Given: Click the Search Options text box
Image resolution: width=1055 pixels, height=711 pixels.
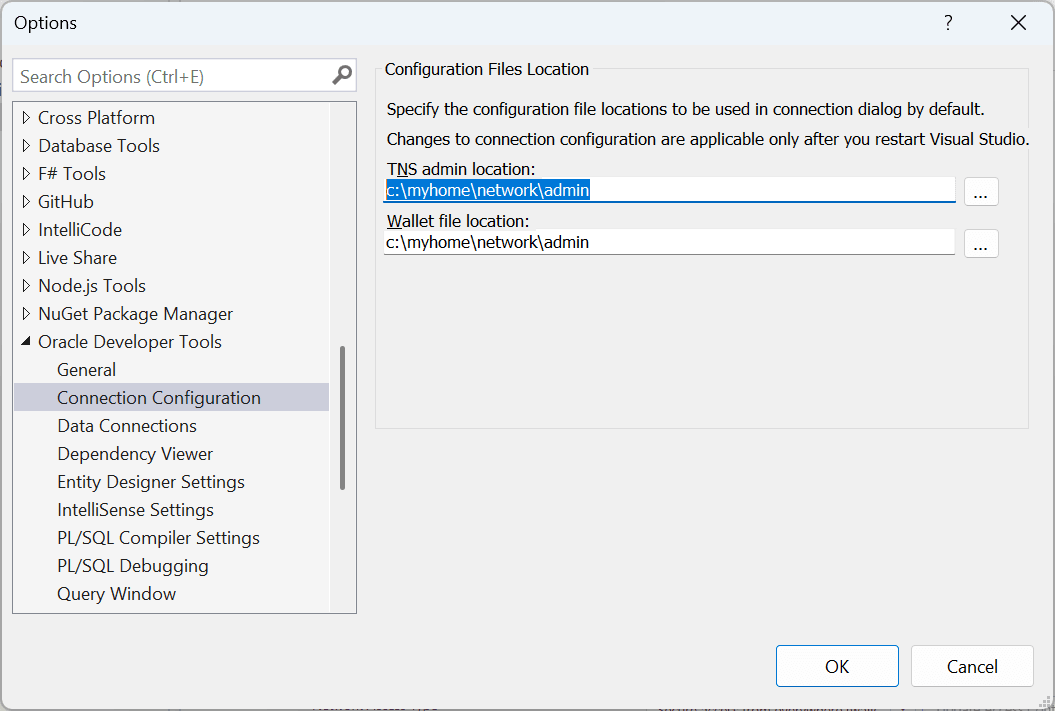Looking at the screenshot, I should [170, 75].
